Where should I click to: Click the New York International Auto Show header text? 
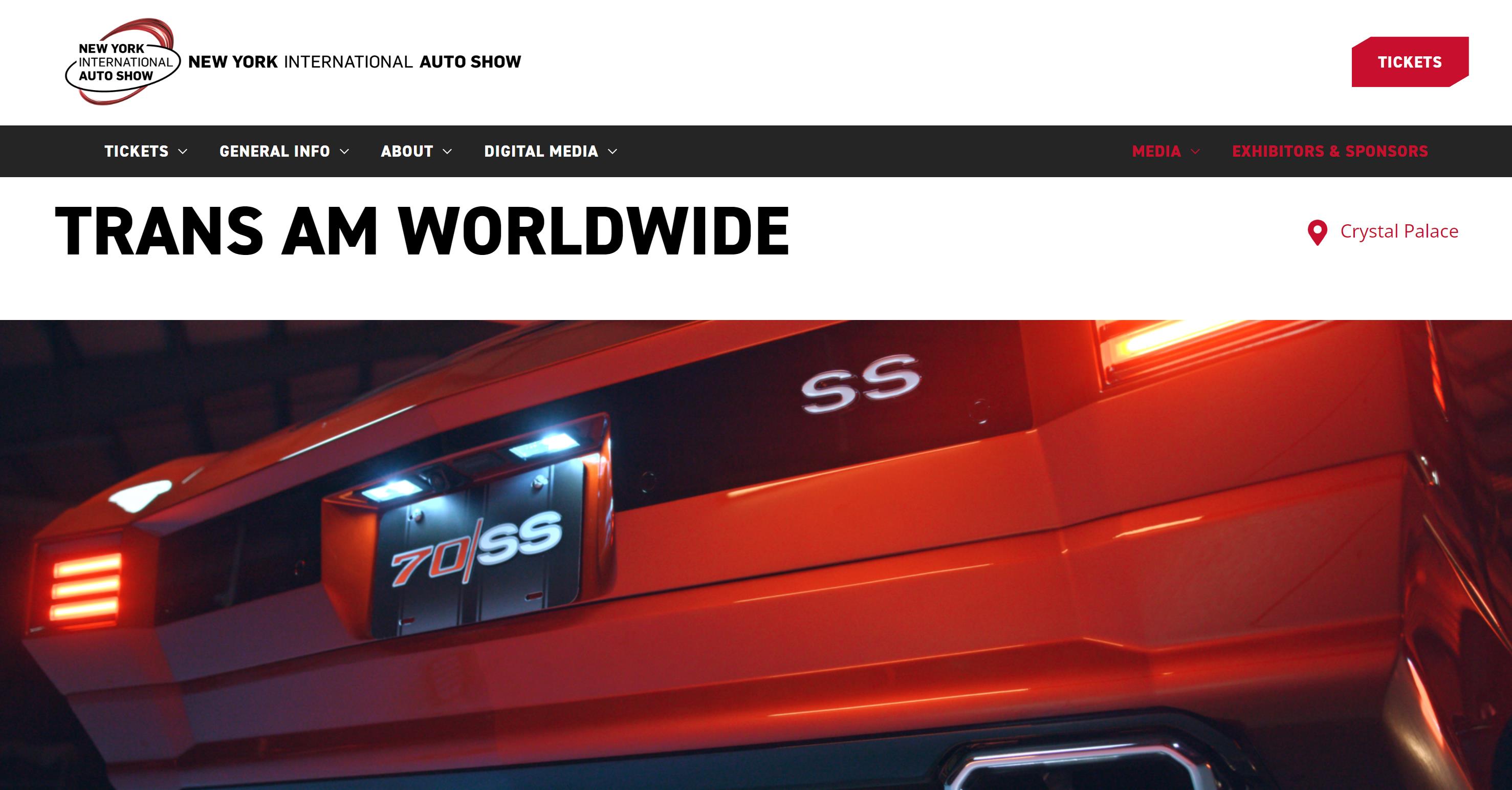point(355,61)
